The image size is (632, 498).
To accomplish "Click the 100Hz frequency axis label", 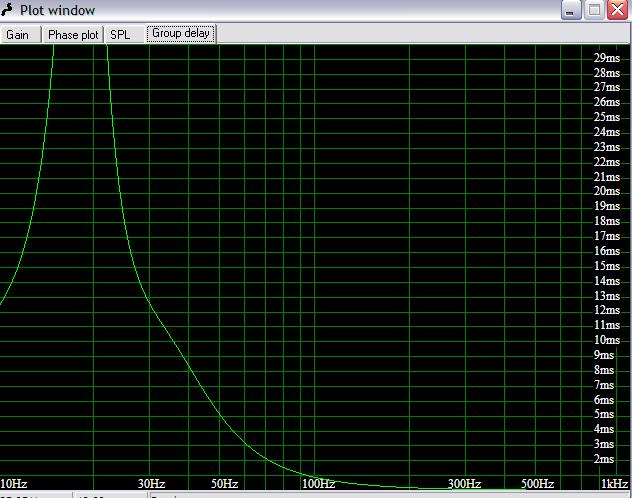I will pyautogui.click(x=317, y=483).
